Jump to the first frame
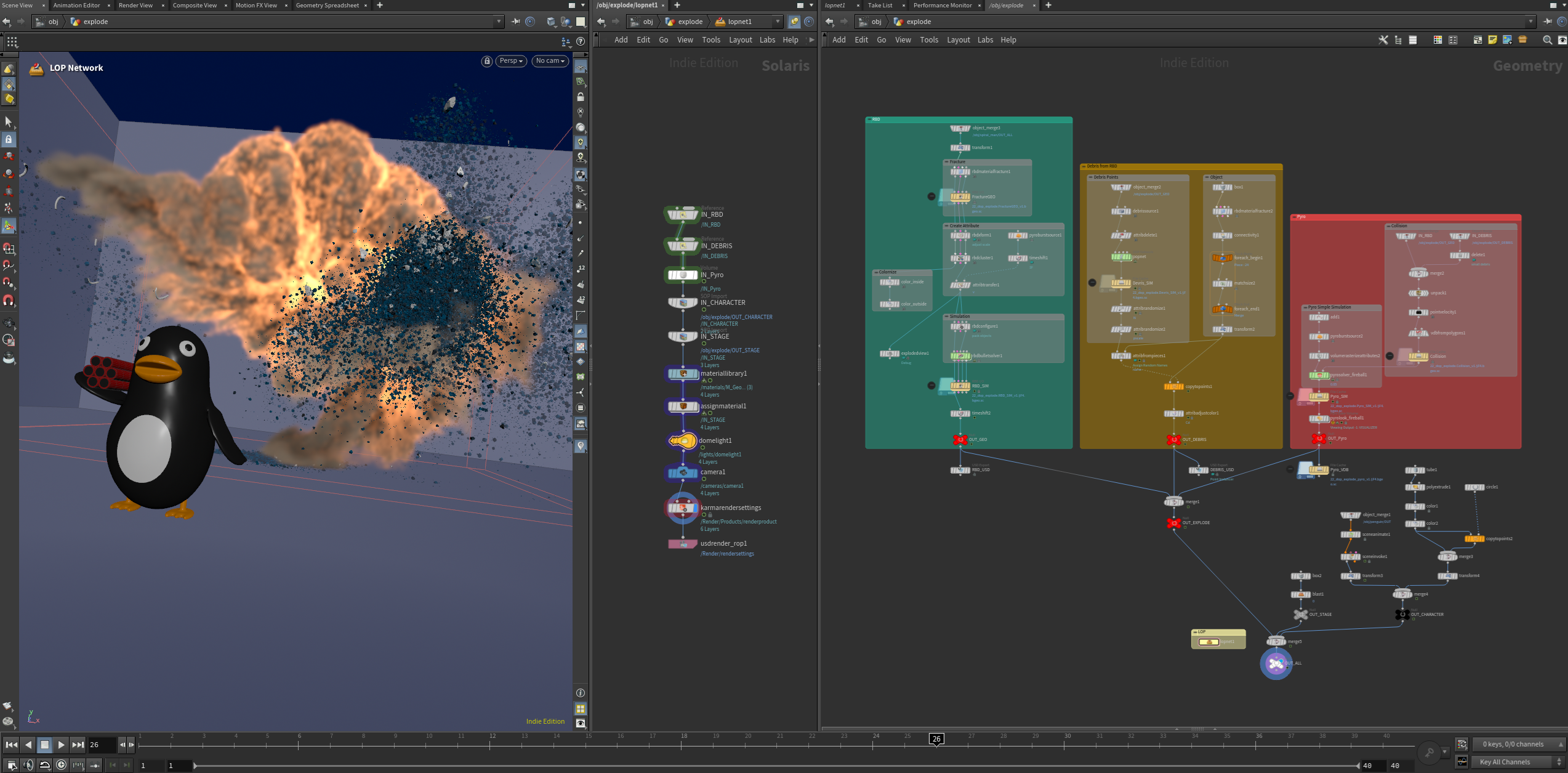 pyautogui.click(x=11, y=745)
